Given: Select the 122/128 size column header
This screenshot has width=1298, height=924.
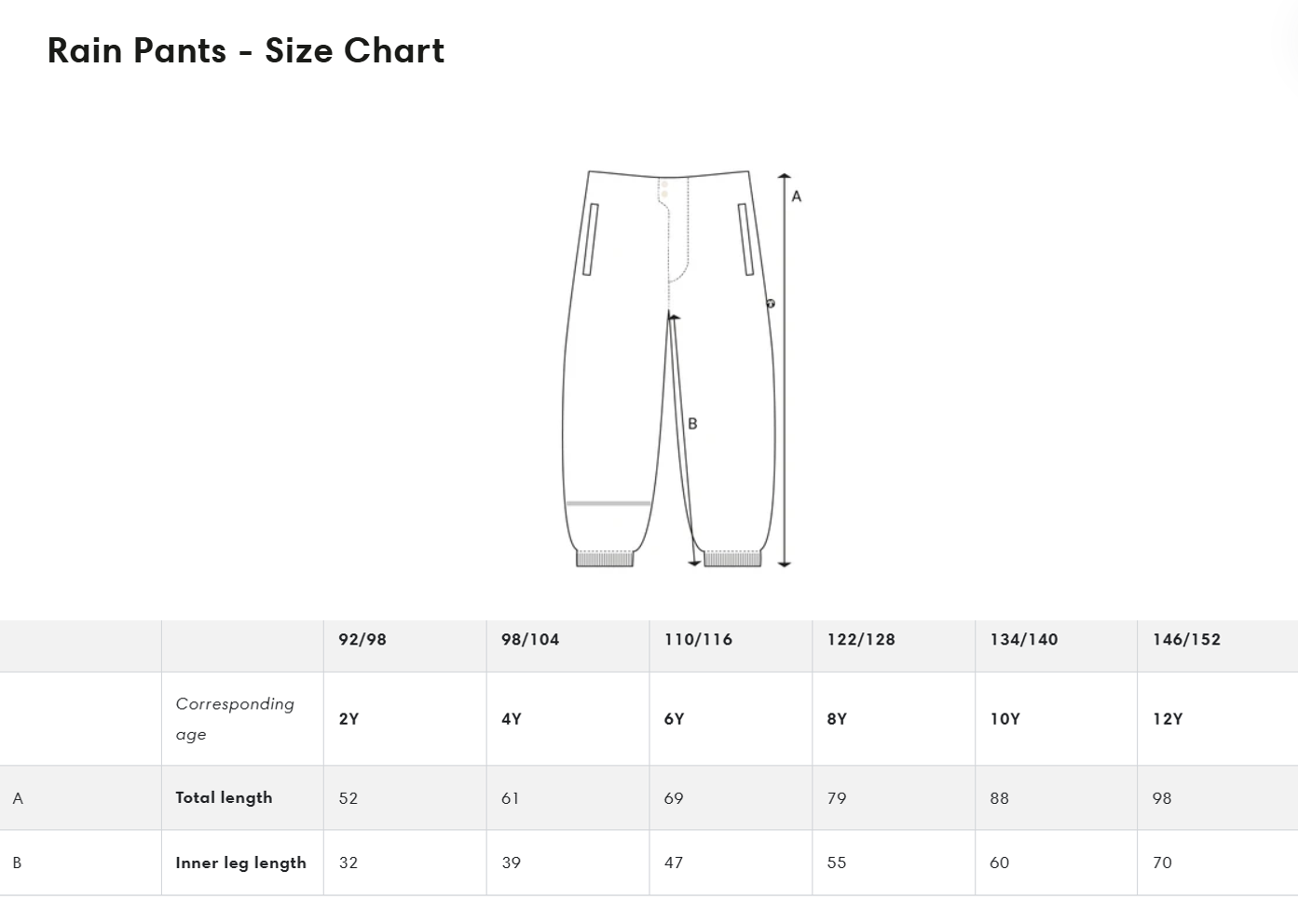Looking at the screenshot, I should pyautogui.click(x=861, y=640).
